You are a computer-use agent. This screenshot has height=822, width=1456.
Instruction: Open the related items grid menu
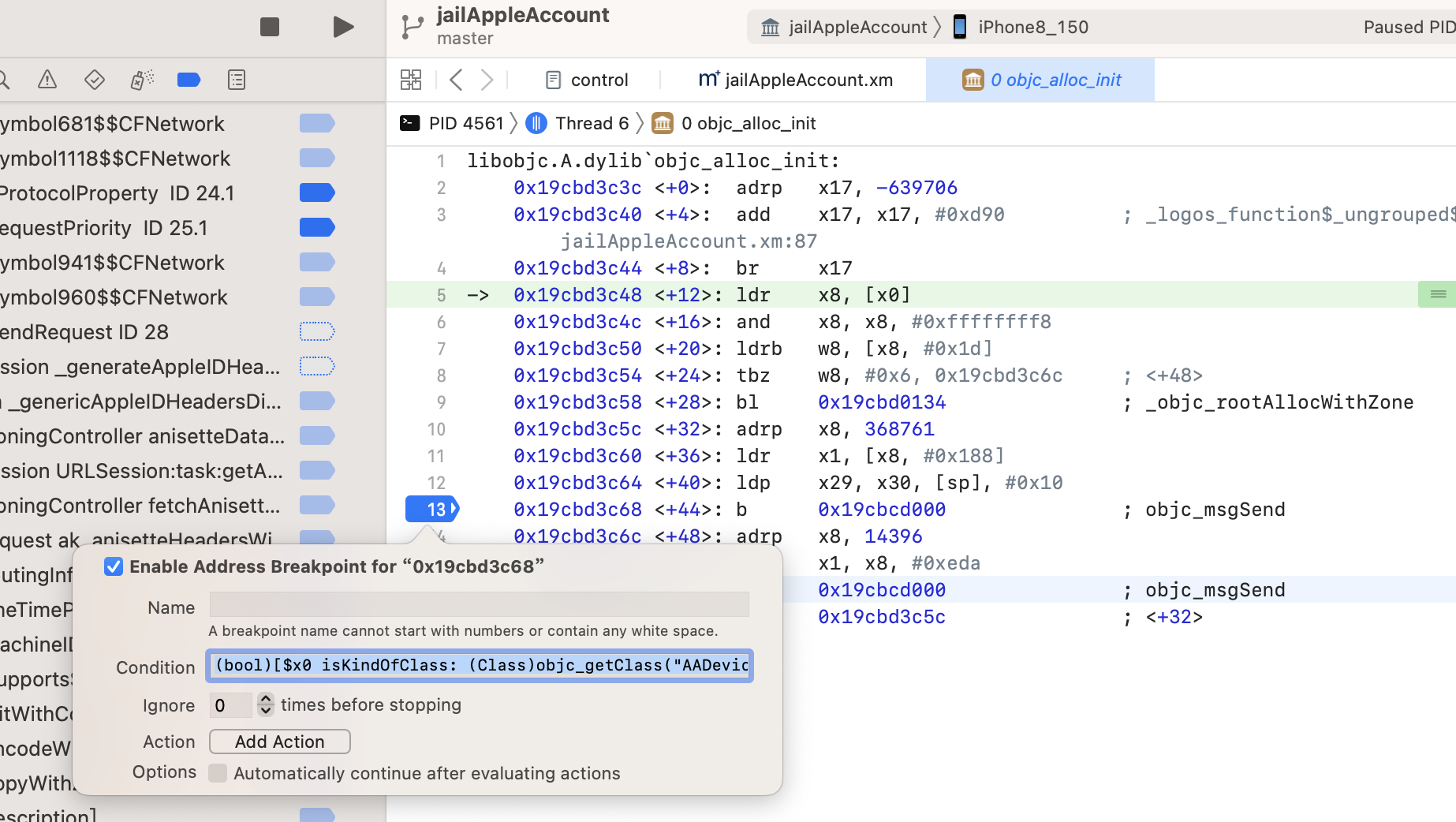[x=411, y=80]
